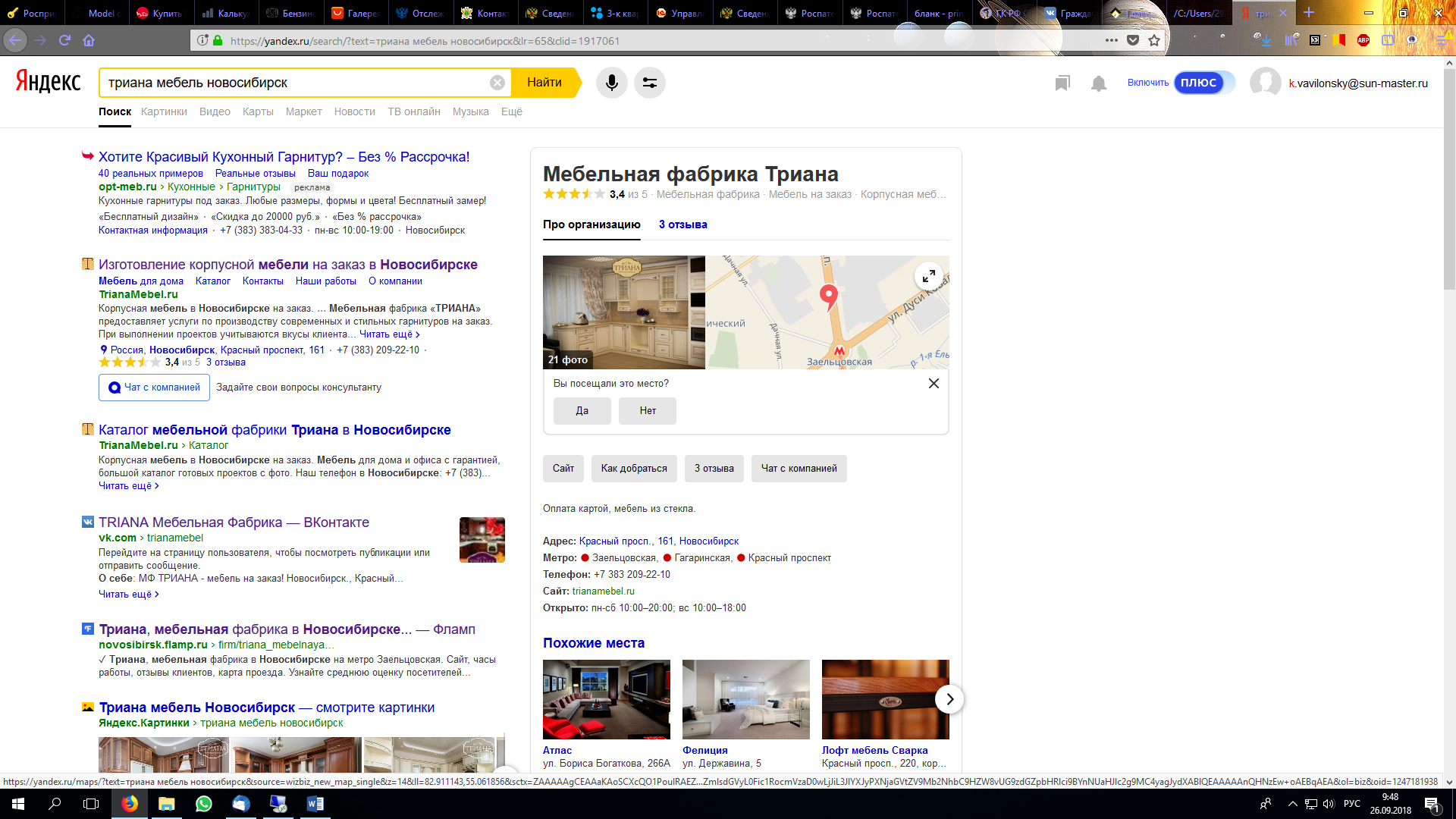Screen dimensions: 1456x819
Task: Open the Firefox downloads arrow
Action: 1266,40
